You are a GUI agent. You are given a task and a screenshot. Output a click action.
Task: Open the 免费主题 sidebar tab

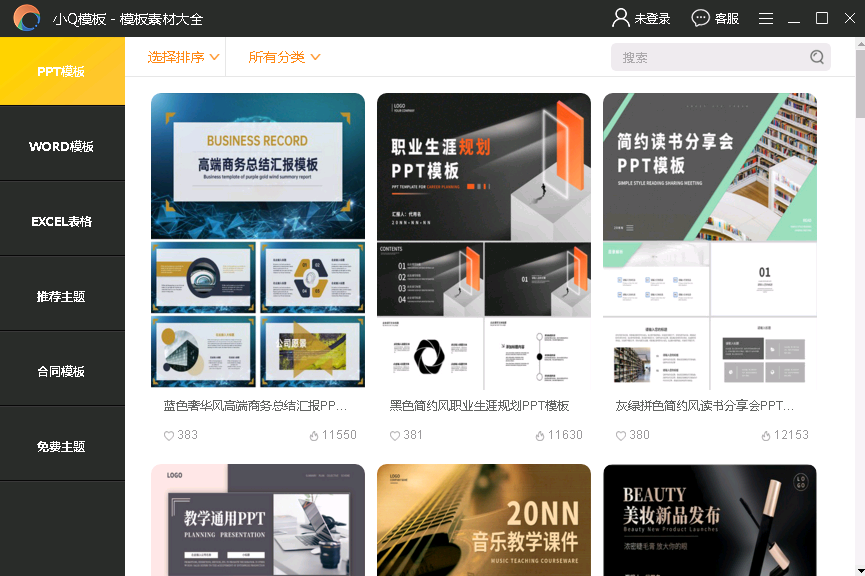(x=62, y=446)
